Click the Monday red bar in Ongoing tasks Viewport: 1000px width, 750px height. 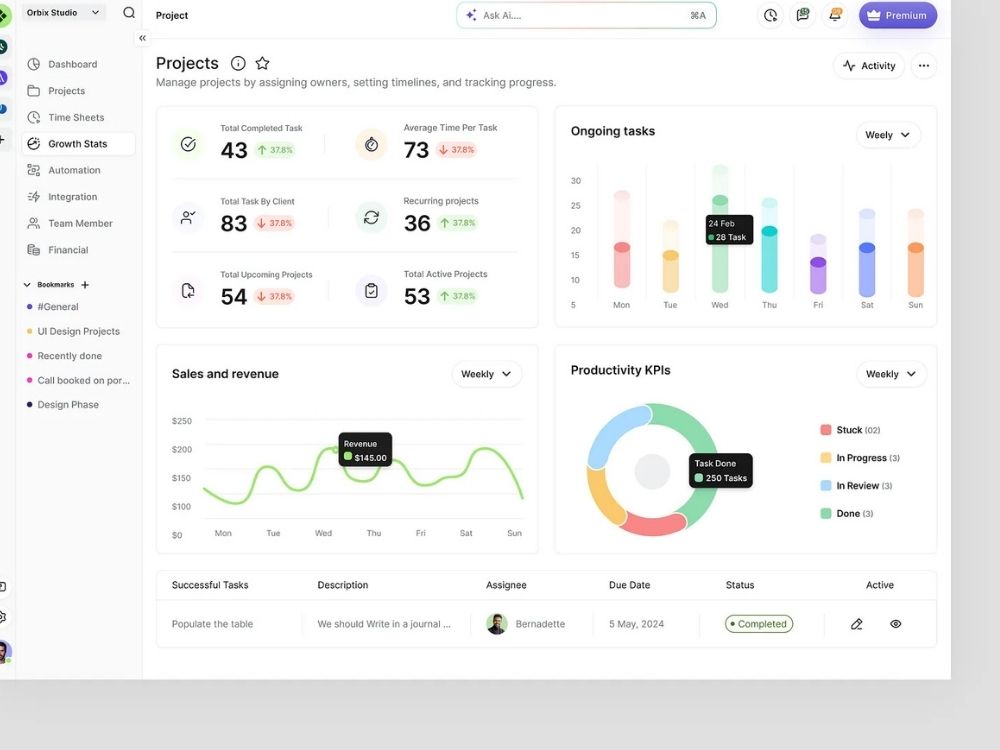[x=622, y=266]
